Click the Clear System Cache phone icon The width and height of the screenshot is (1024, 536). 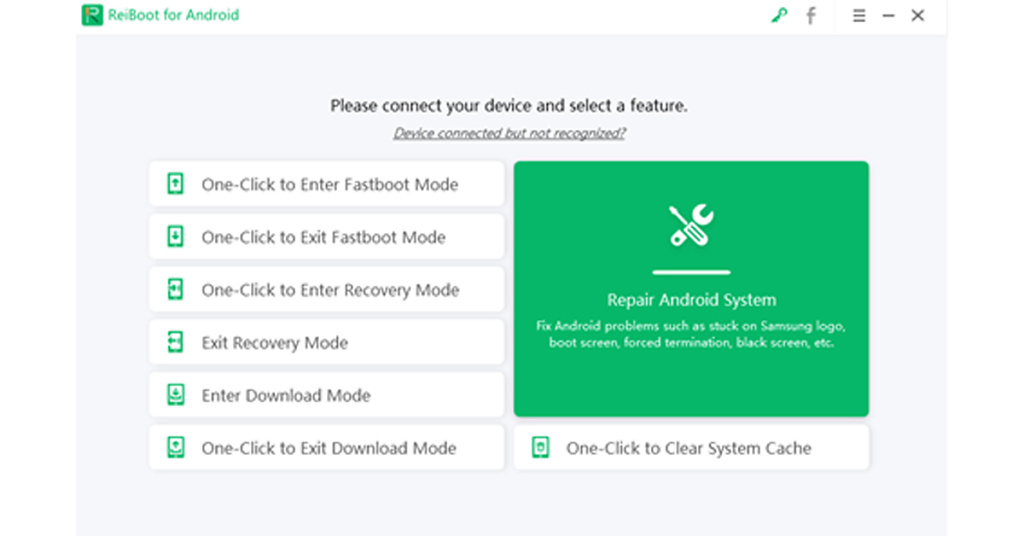[x=541, y=448]
